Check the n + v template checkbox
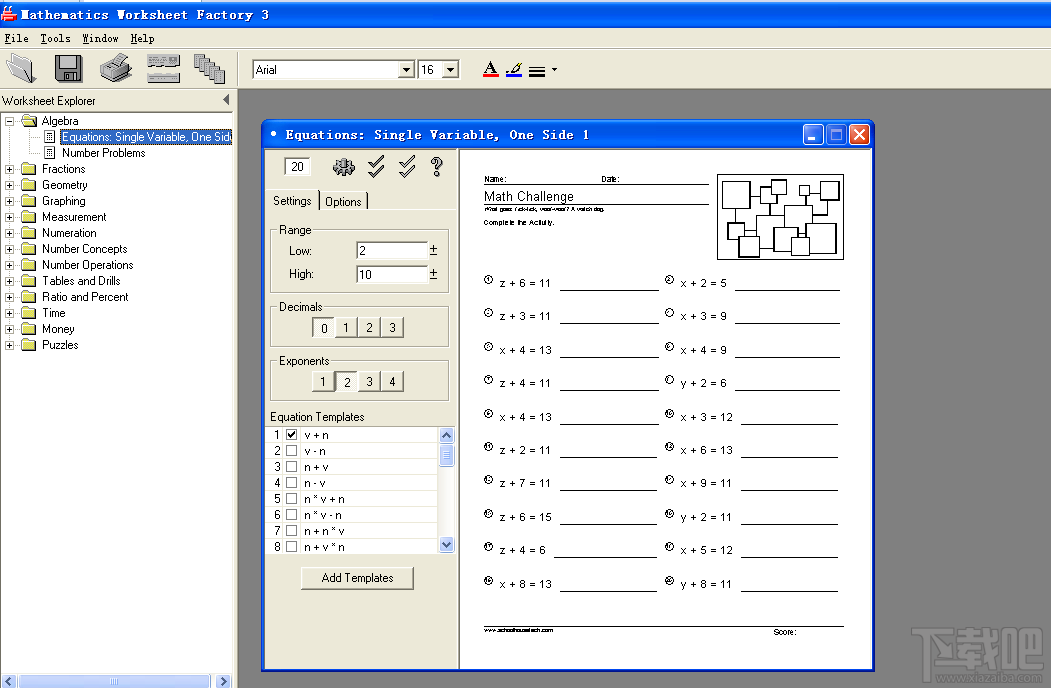 pos(292,467)
